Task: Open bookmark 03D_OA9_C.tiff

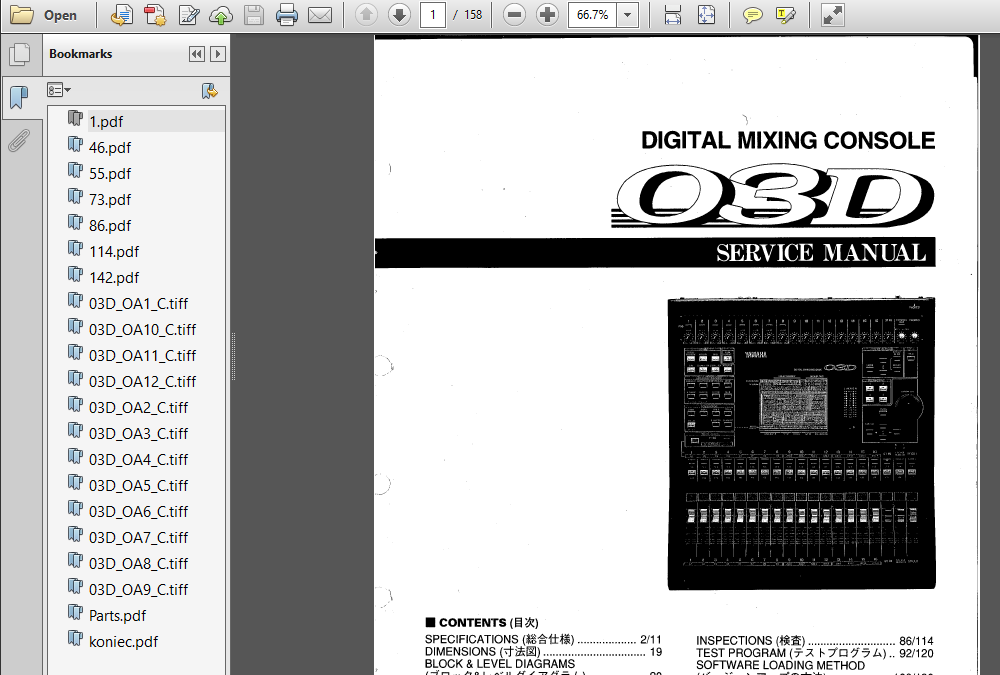Action: click(138, 590)
